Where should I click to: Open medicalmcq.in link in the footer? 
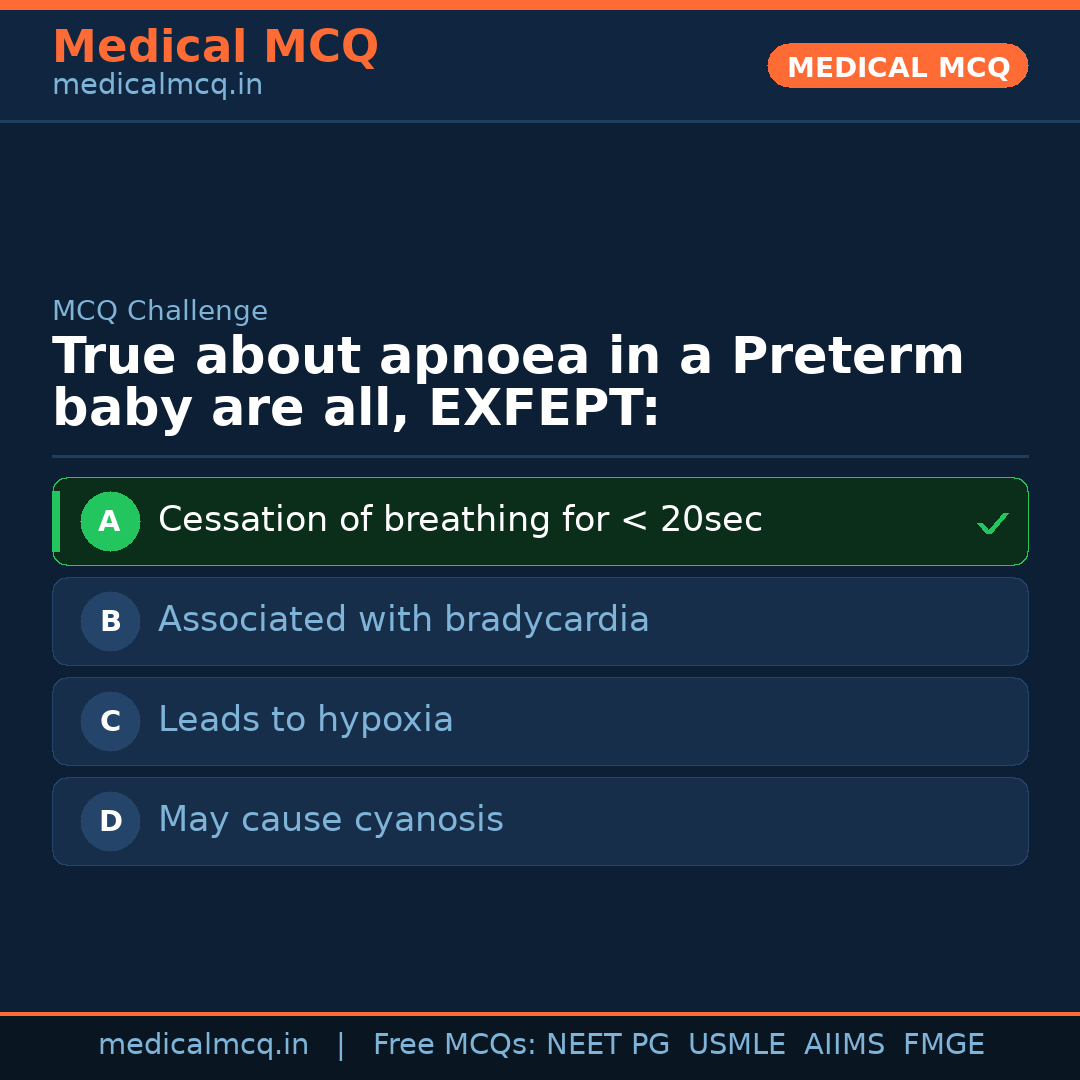(x=203, y=1045)
